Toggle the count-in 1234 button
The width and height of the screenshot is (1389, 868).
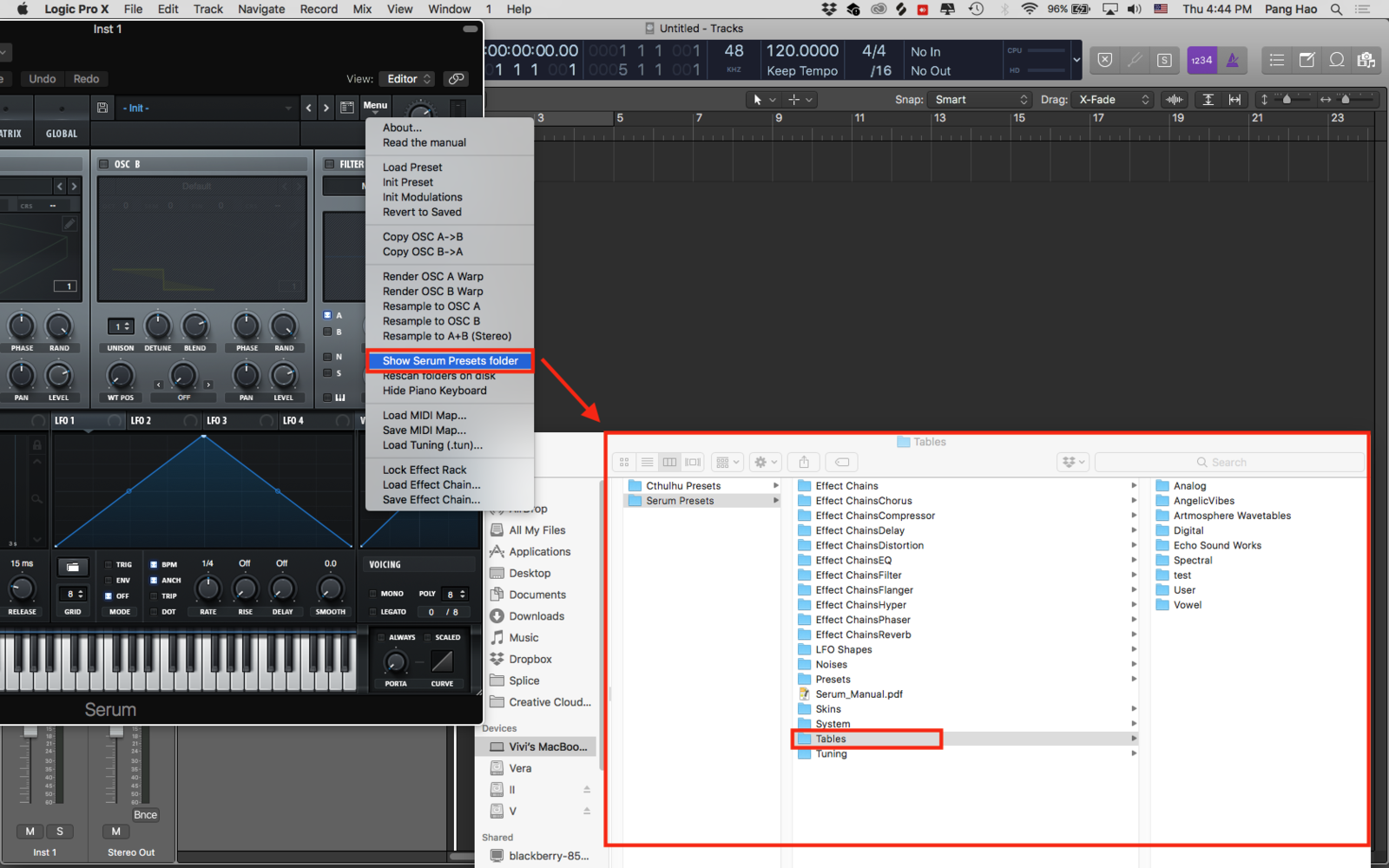1201,60
